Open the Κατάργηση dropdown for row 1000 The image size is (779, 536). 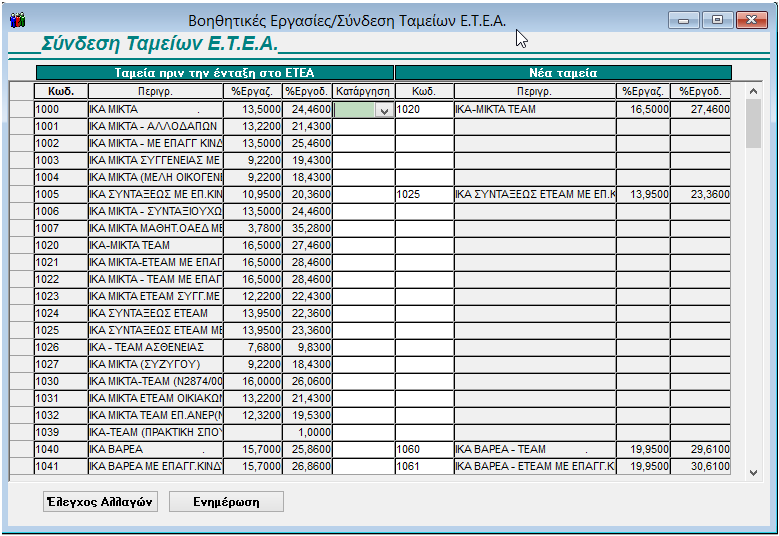pos(384,110)
